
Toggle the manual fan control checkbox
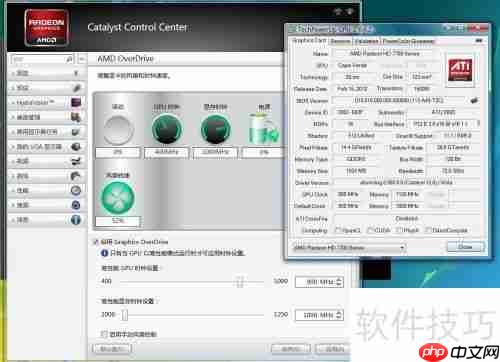[x=104, y=334]
